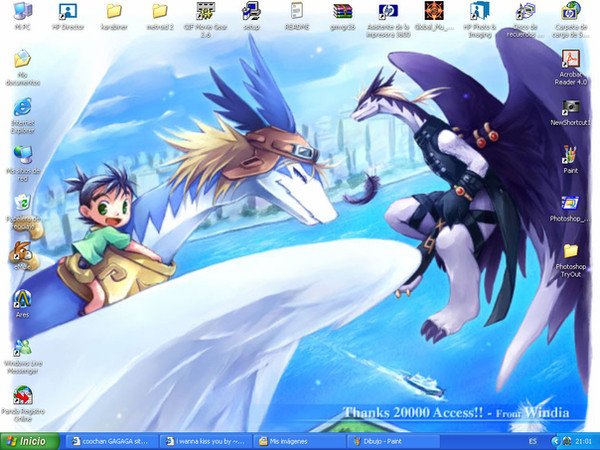Open the README text file

click(x=297, y=11)
